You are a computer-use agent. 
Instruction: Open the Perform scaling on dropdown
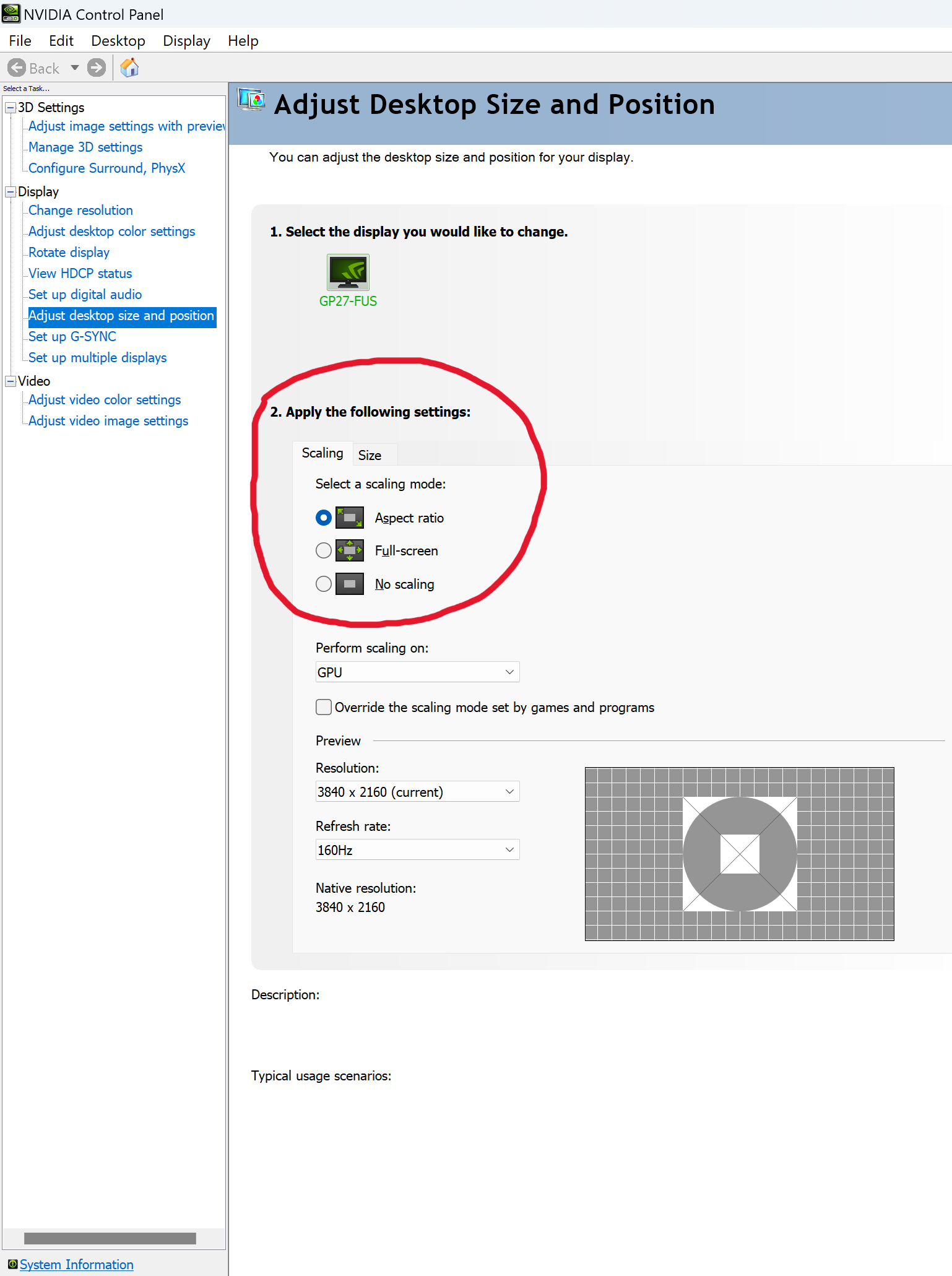pyautogui.click(x=417, y=672)
